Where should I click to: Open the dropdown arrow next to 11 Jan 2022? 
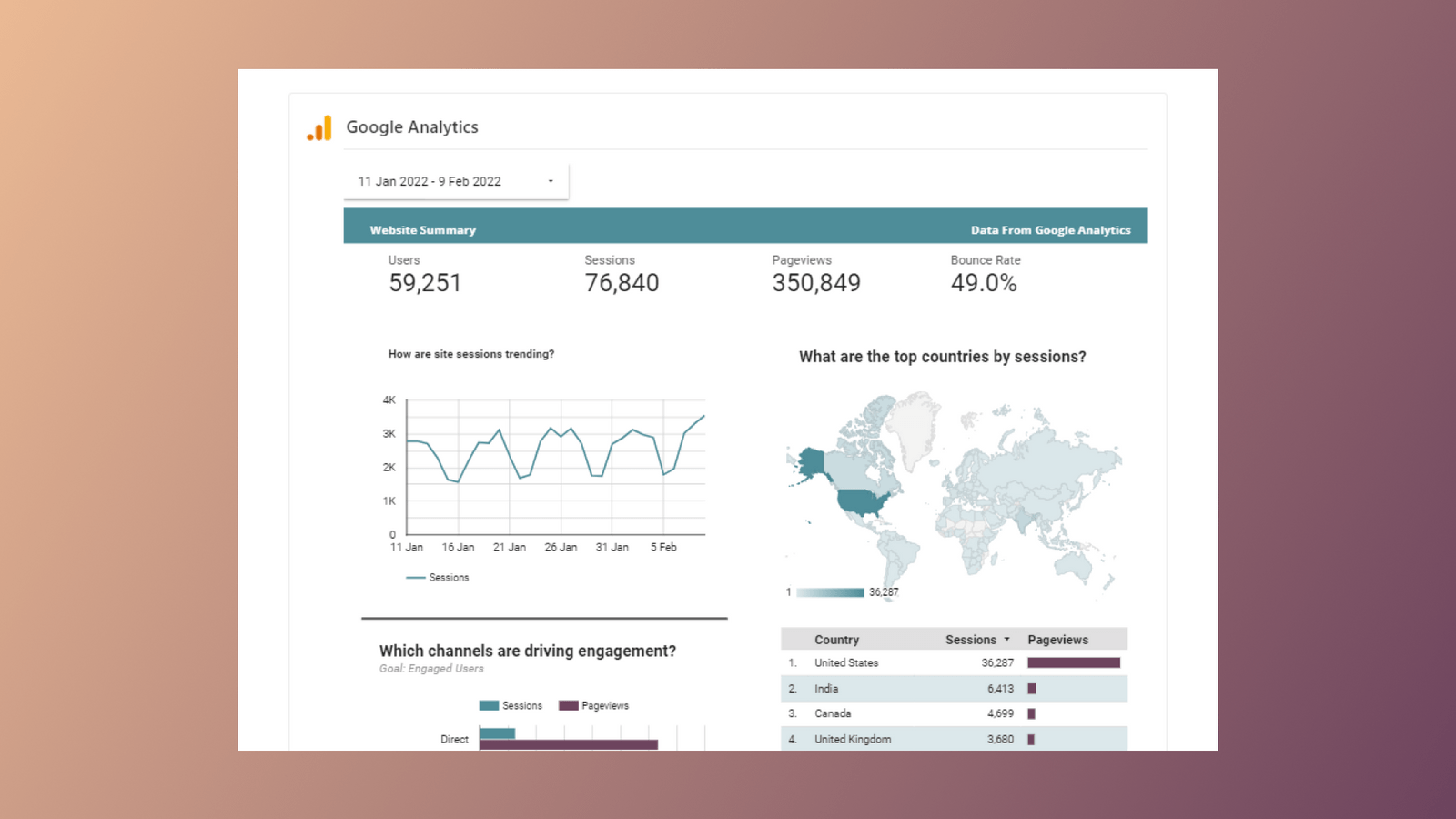coord(550,180)
